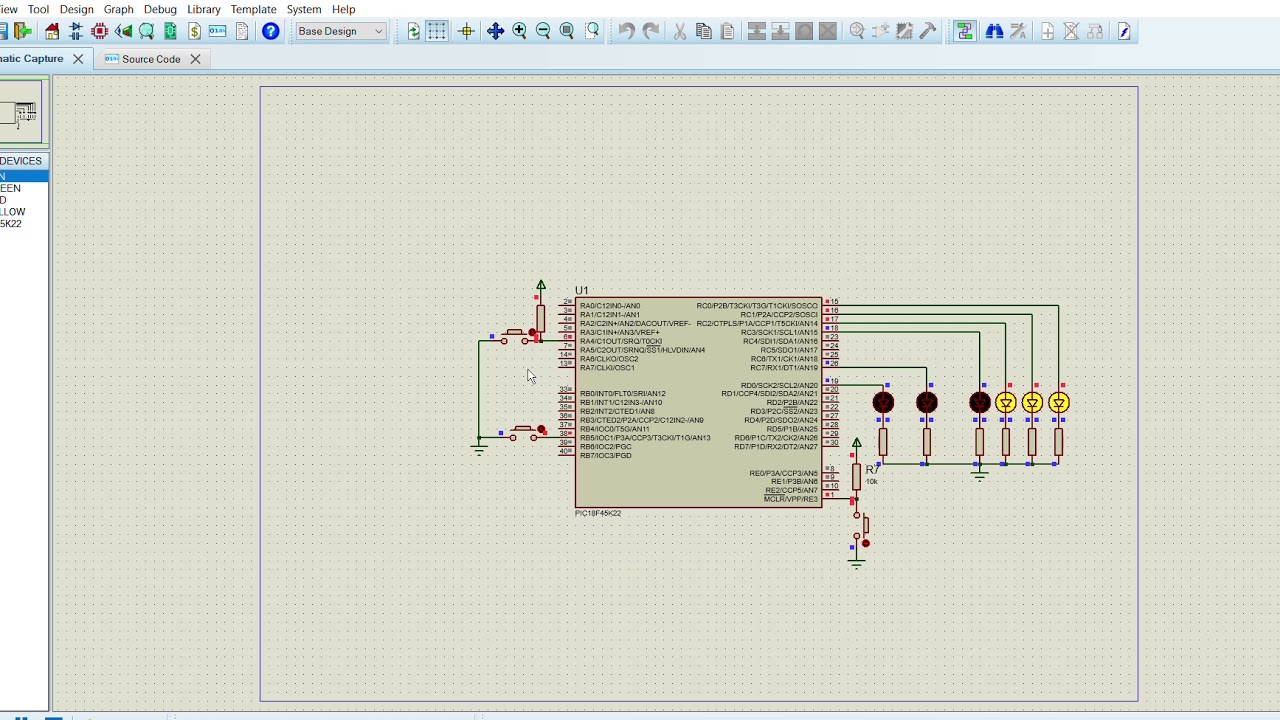Open the Base Design variant dropdown
This screenshot has width=1280, height=720.
(341, 31)
